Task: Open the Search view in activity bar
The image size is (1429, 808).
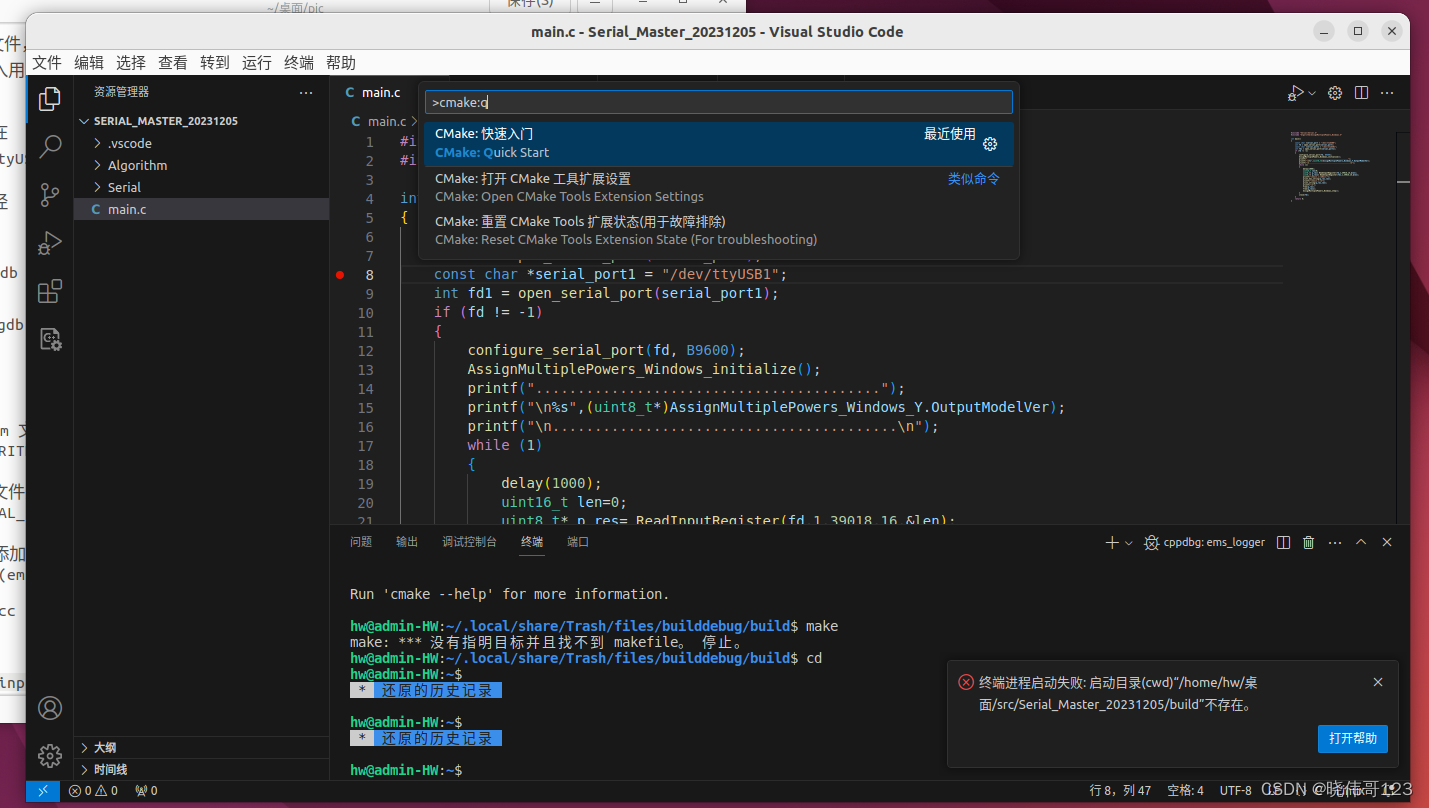Action: click(50, 147)
